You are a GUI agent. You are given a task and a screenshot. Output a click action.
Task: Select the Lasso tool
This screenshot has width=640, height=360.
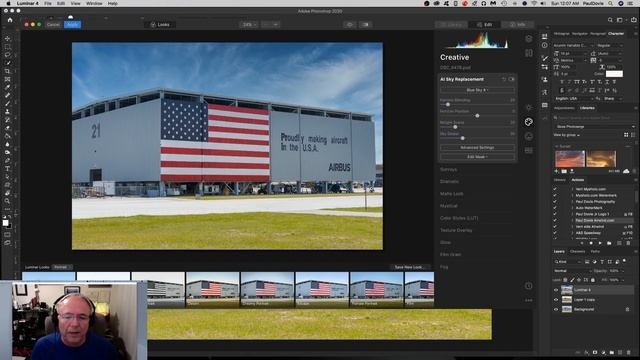click(7, 55)
